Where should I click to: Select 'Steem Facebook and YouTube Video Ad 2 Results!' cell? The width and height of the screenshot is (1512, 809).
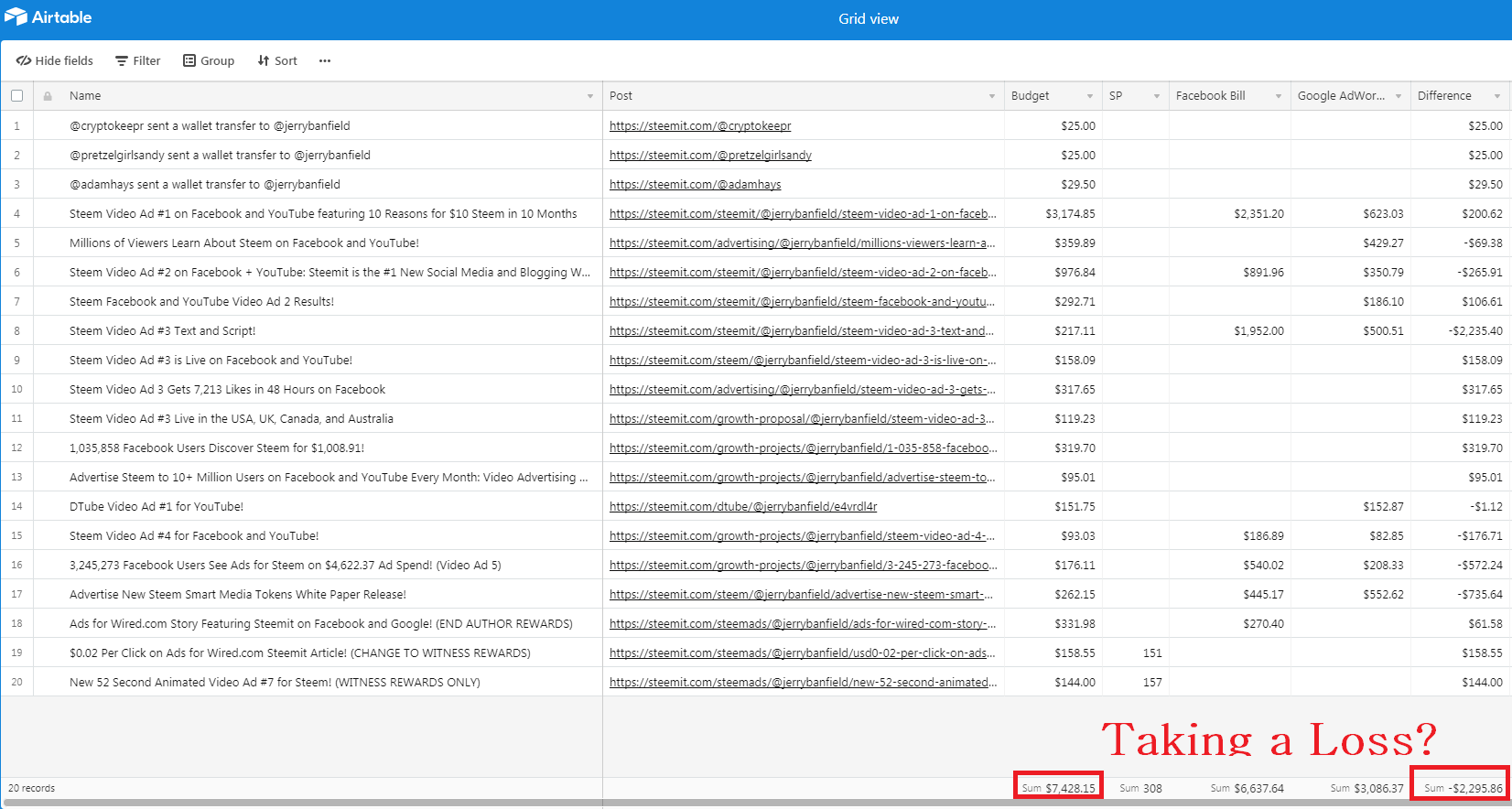tap(318, 301)
